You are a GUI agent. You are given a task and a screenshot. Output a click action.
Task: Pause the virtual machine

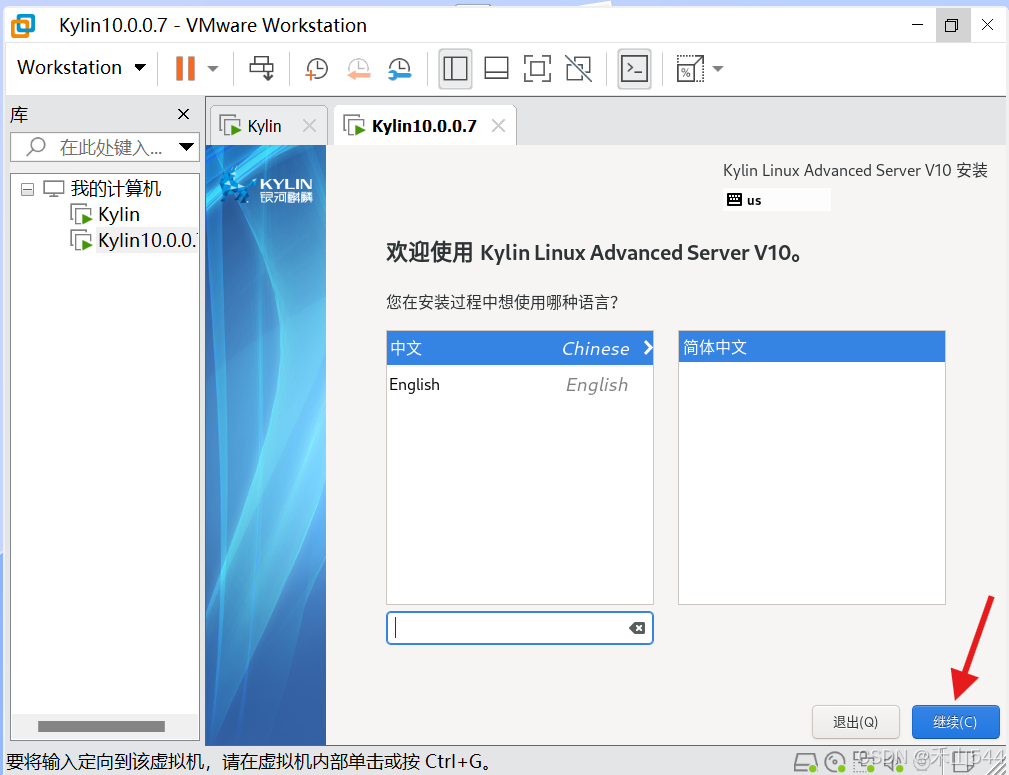point(185,68)
